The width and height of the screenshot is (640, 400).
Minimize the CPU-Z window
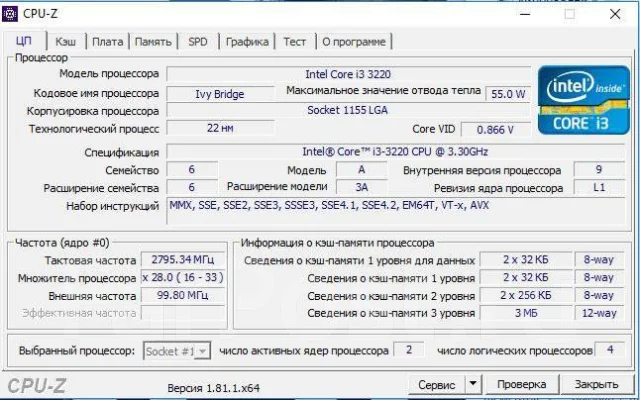[525, 14]
